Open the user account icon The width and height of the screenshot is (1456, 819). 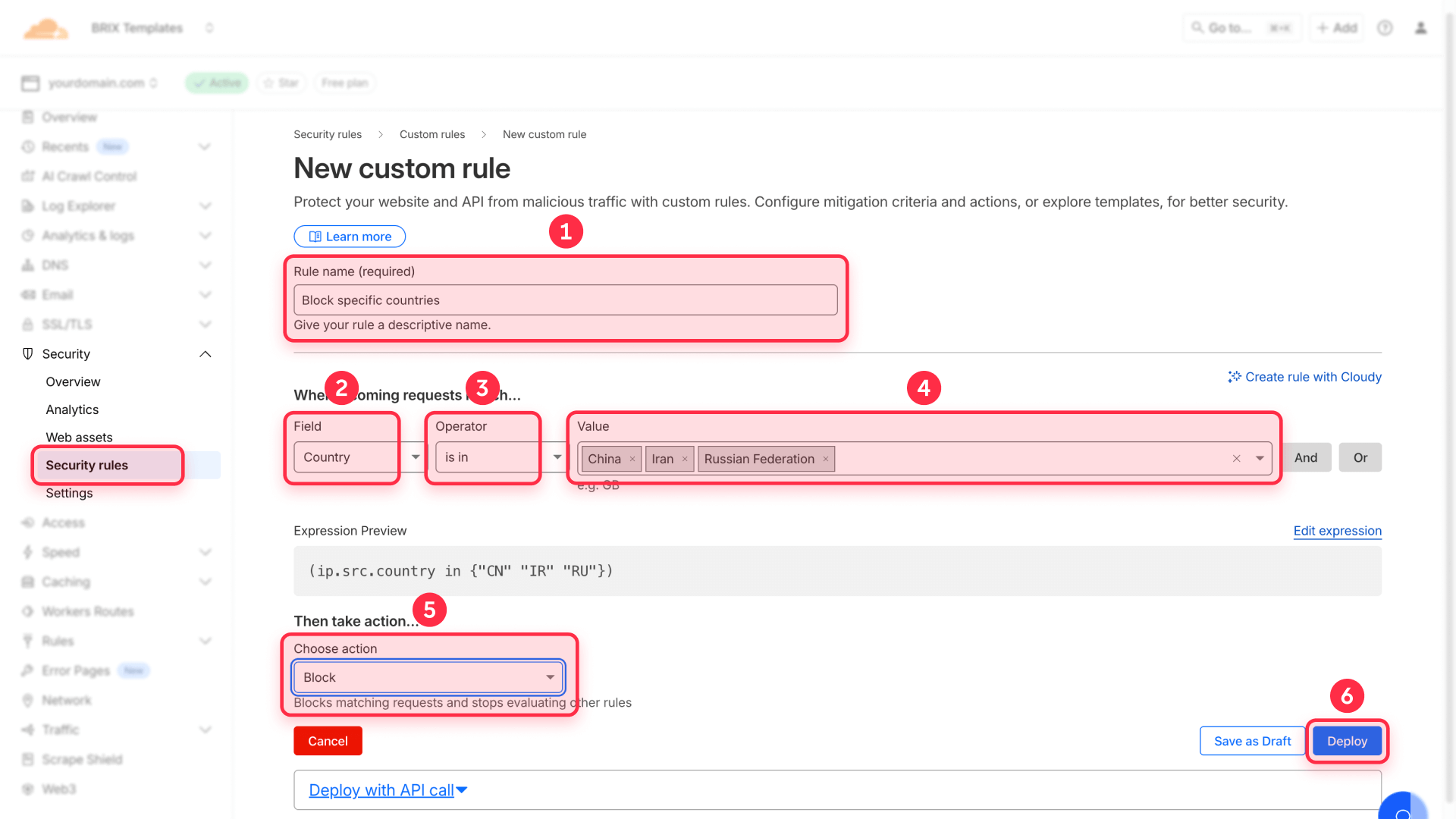[x=1421, y=28]
